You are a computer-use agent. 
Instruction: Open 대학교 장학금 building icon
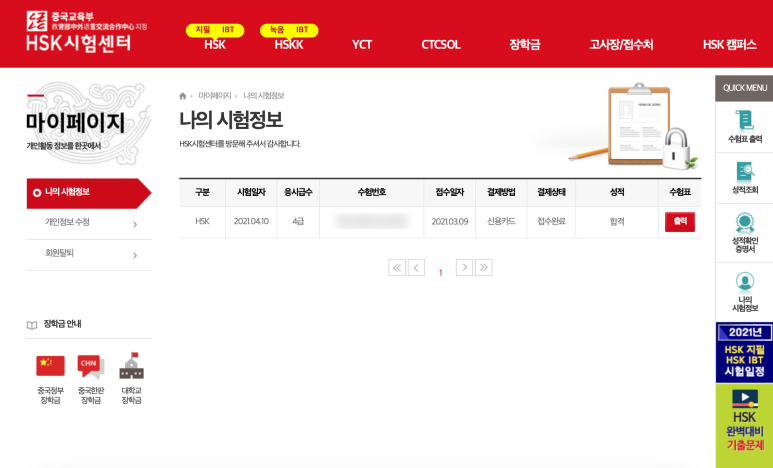point(132,365)
